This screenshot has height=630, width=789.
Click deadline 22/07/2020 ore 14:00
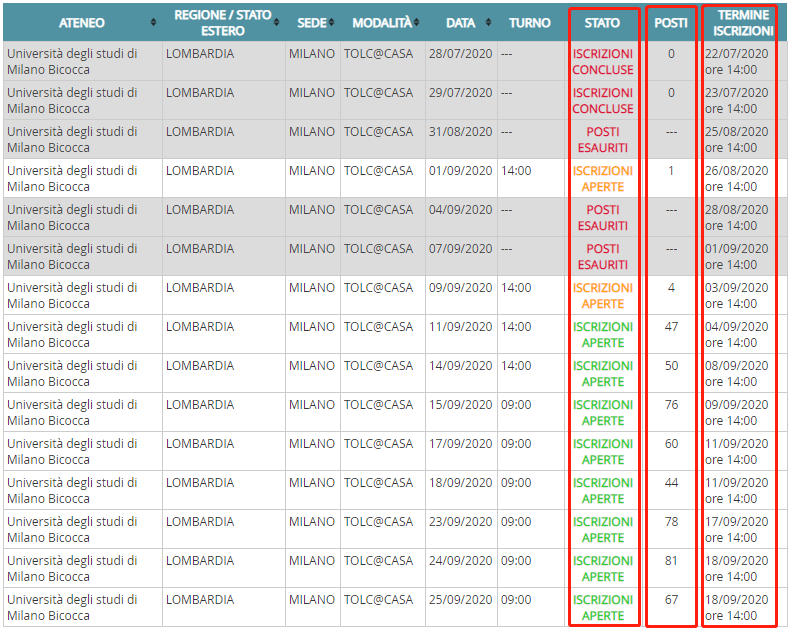point(737,62)
